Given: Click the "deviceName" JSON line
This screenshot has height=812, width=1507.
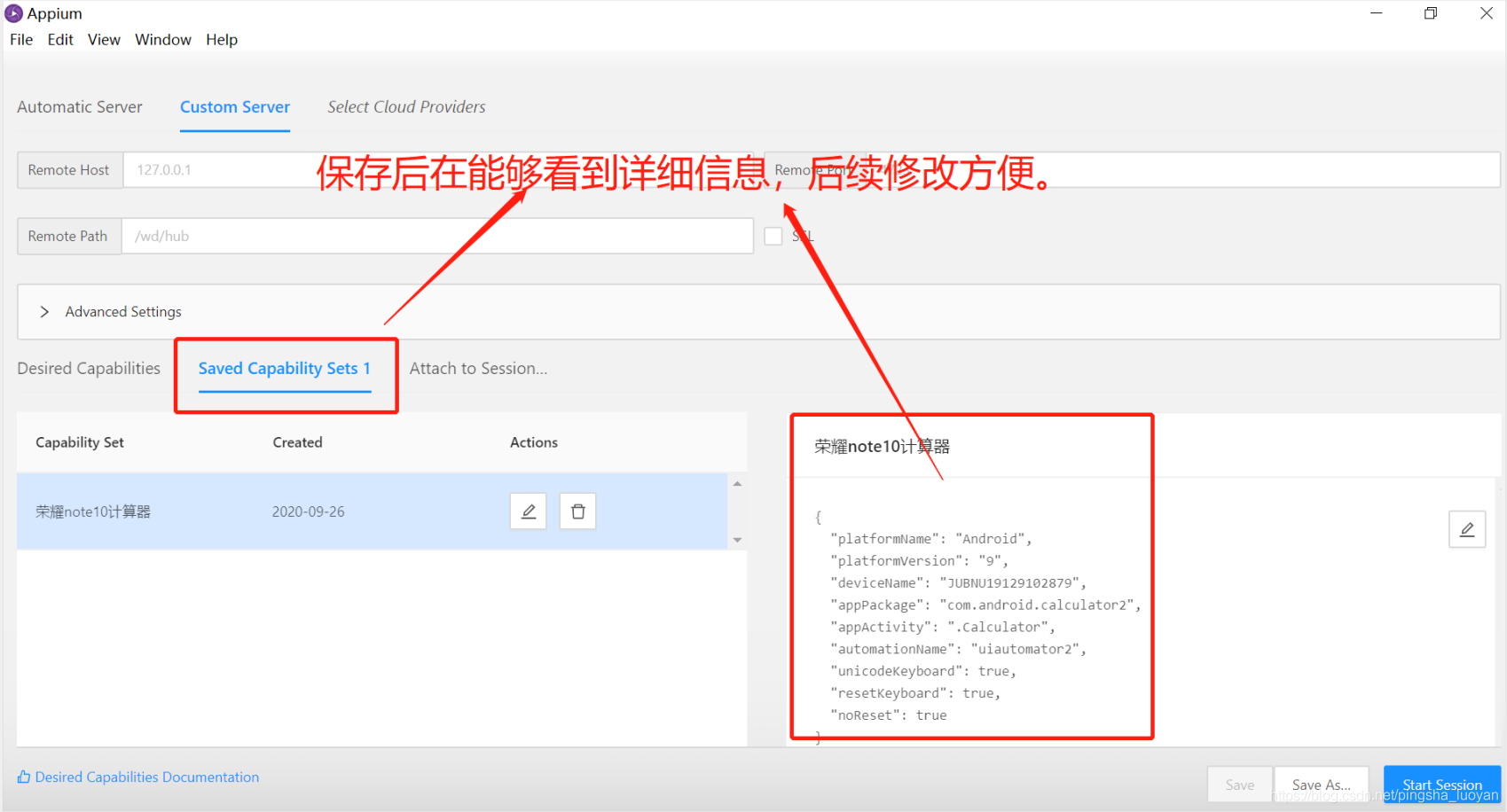Looking at the screenshot, I should coord(958,583).
